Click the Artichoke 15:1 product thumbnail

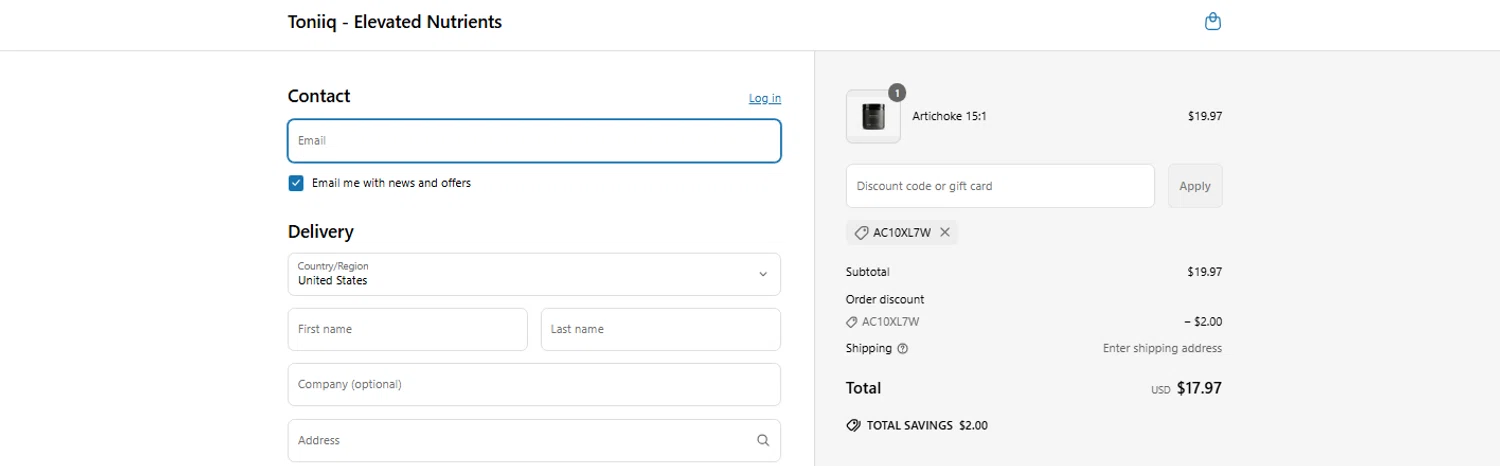pos(873,116)
